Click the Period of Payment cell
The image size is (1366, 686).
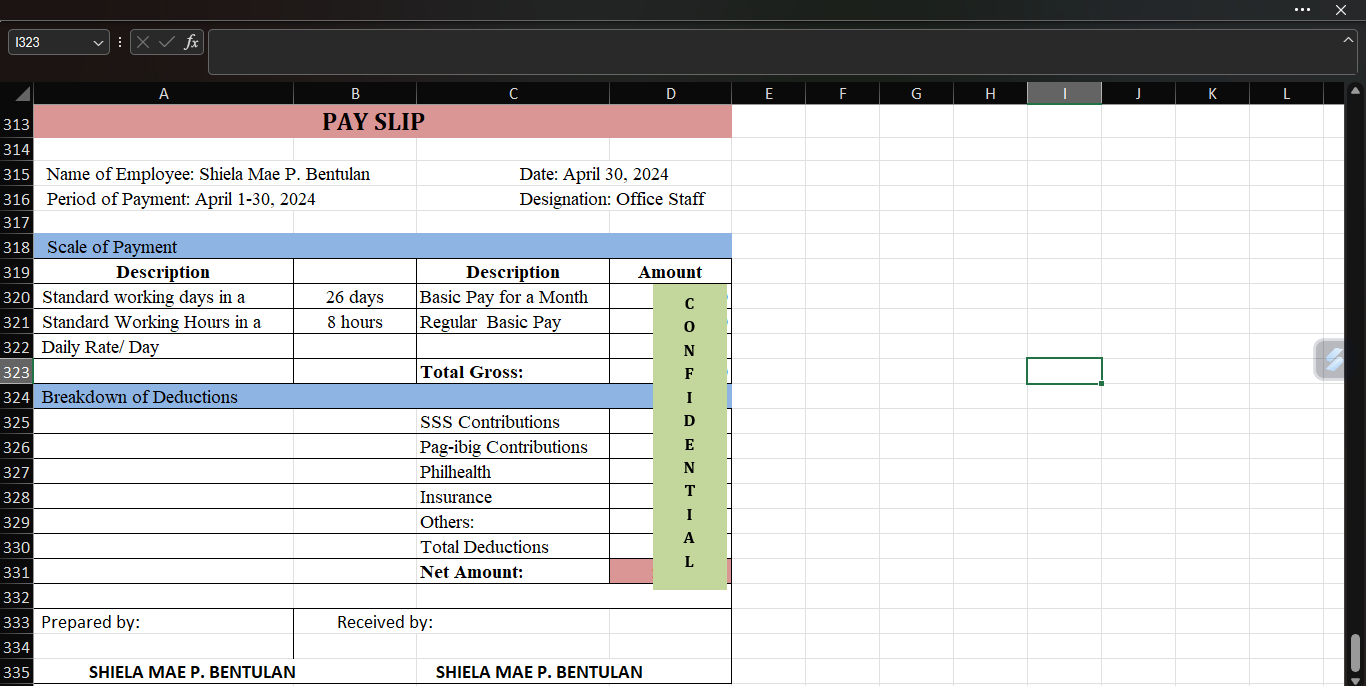[x=181, y=199]
